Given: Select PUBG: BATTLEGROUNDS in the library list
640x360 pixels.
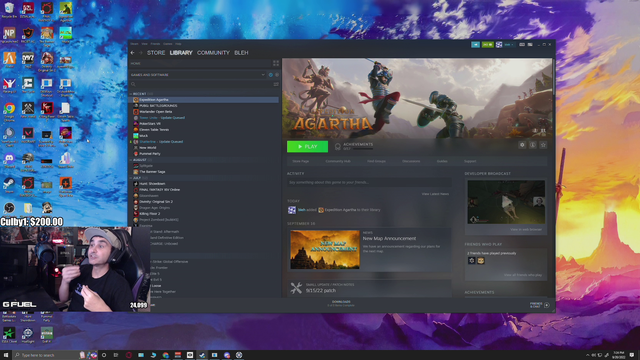Looking at the screenshot, I should coord(158,106).
